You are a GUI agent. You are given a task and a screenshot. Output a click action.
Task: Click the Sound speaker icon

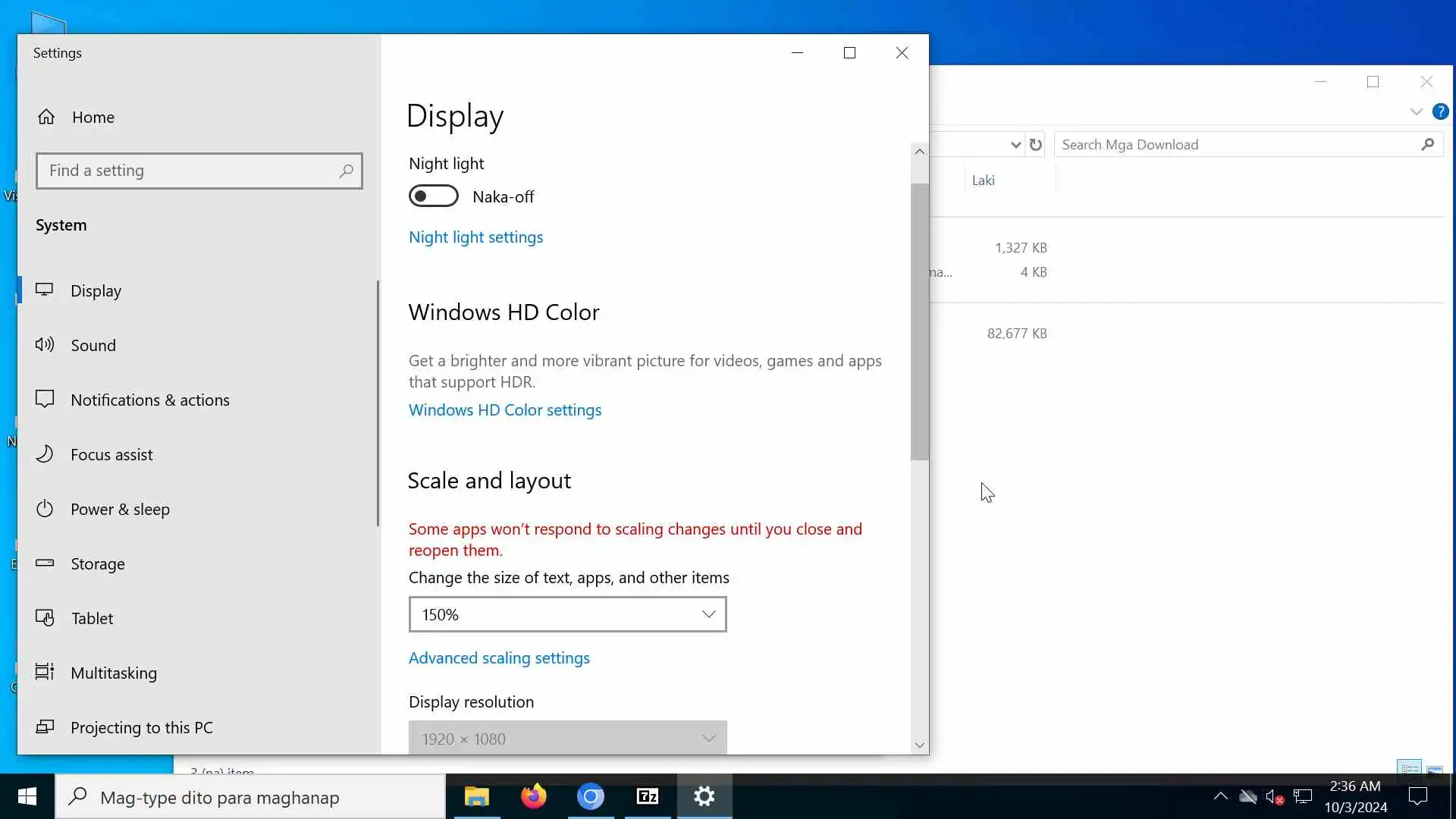click(x=45, y=345)
